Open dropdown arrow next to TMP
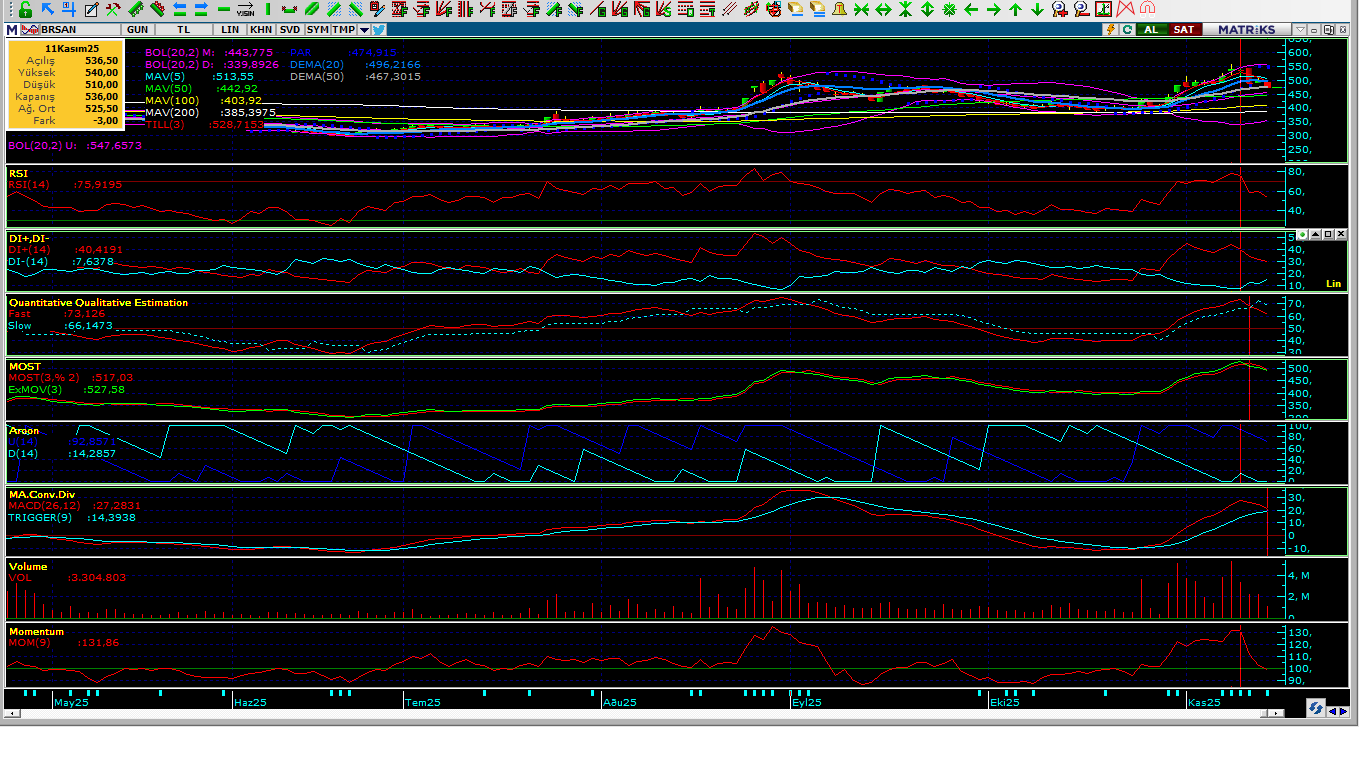This screenshot has height=768, width=1366. 364,30
